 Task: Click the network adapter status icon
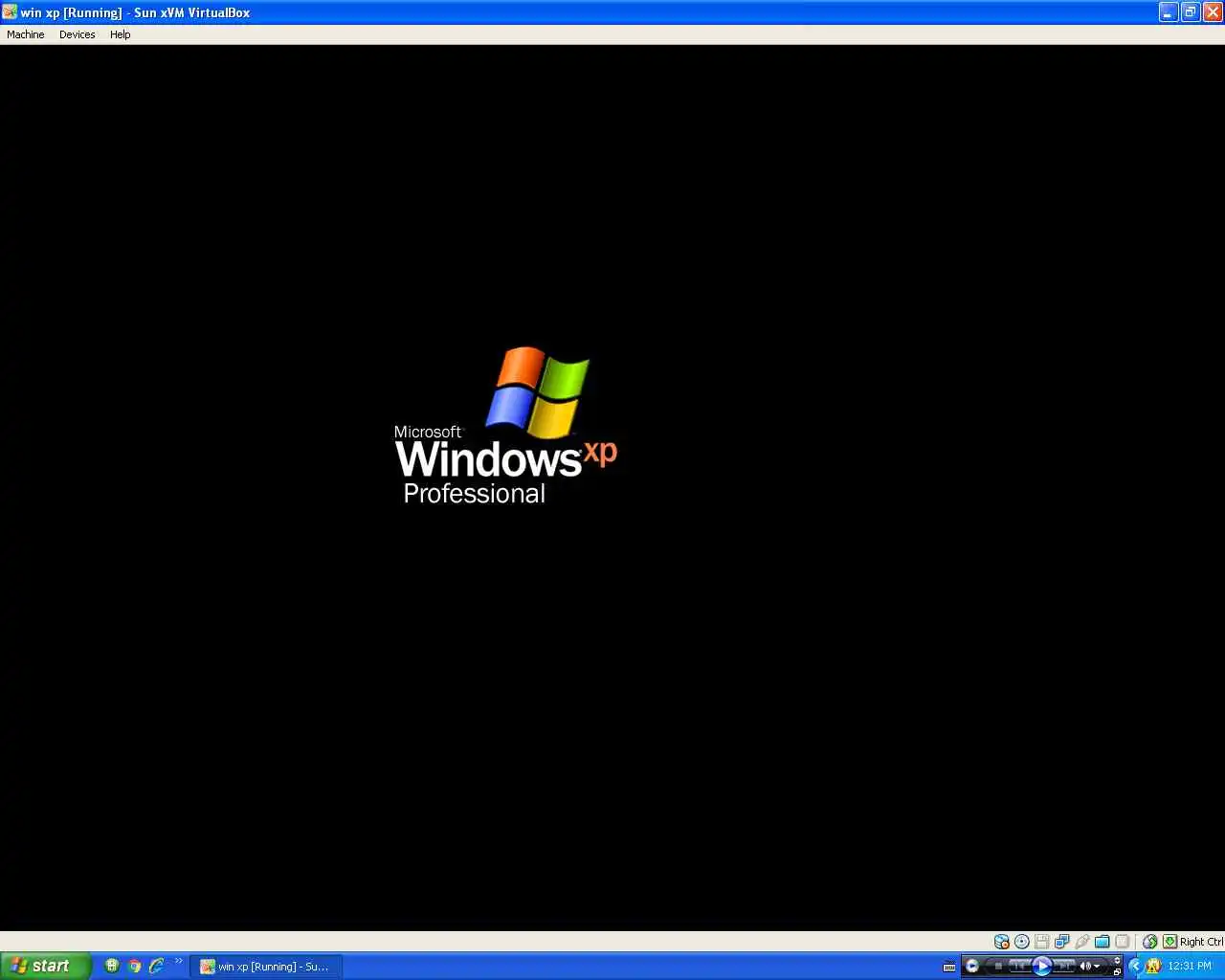[x=1062, y=942]
